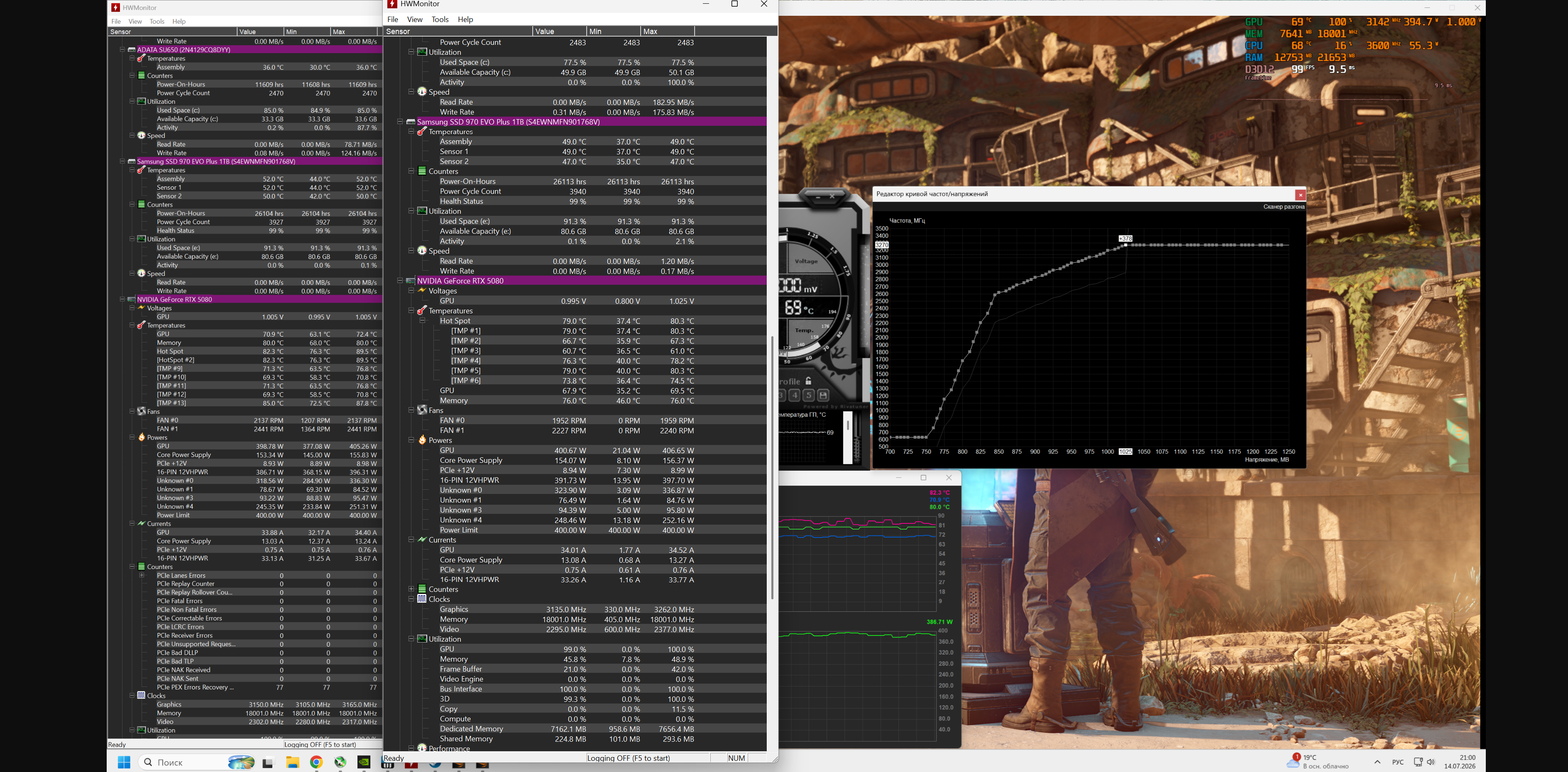
Task: Show hidden tray icons chevron
Action: (x=1377, y=762)
